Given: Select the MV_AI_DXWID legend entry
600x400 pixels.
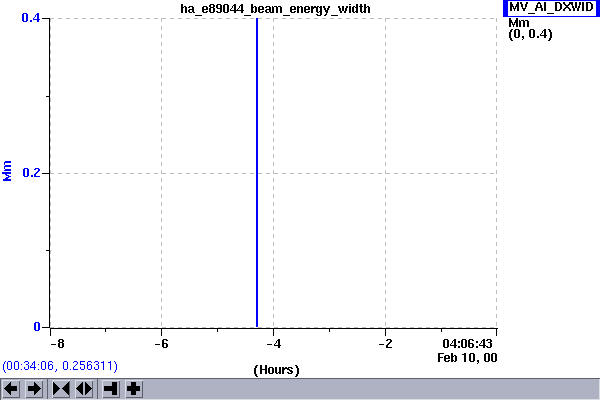Looking at the screenshot, I should click(x=551, y=8).
